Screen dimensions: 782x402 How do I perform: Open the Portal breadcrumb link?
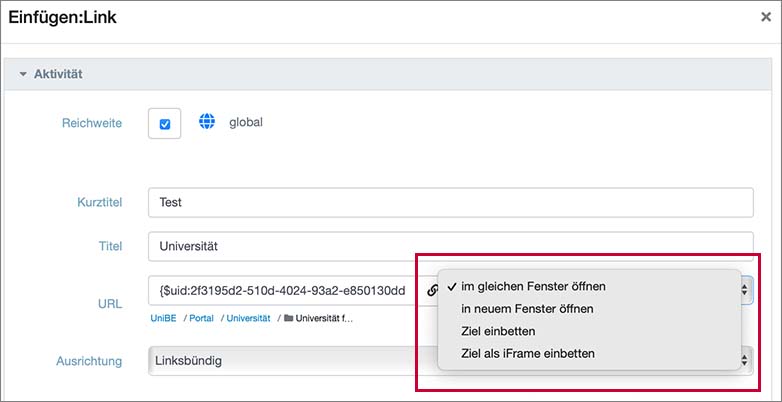[201, 318]
